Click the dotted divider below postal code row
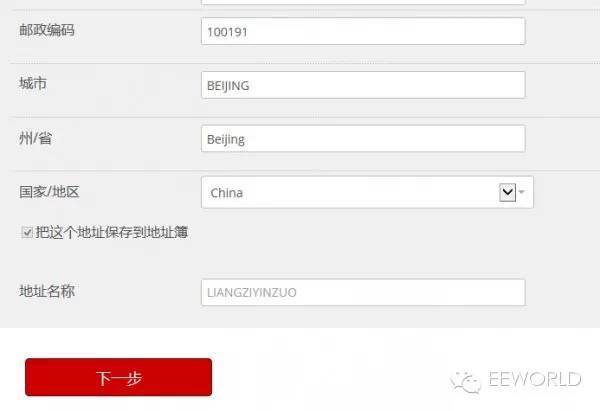This screenshot has height=411, width=600. click(305, 63)
